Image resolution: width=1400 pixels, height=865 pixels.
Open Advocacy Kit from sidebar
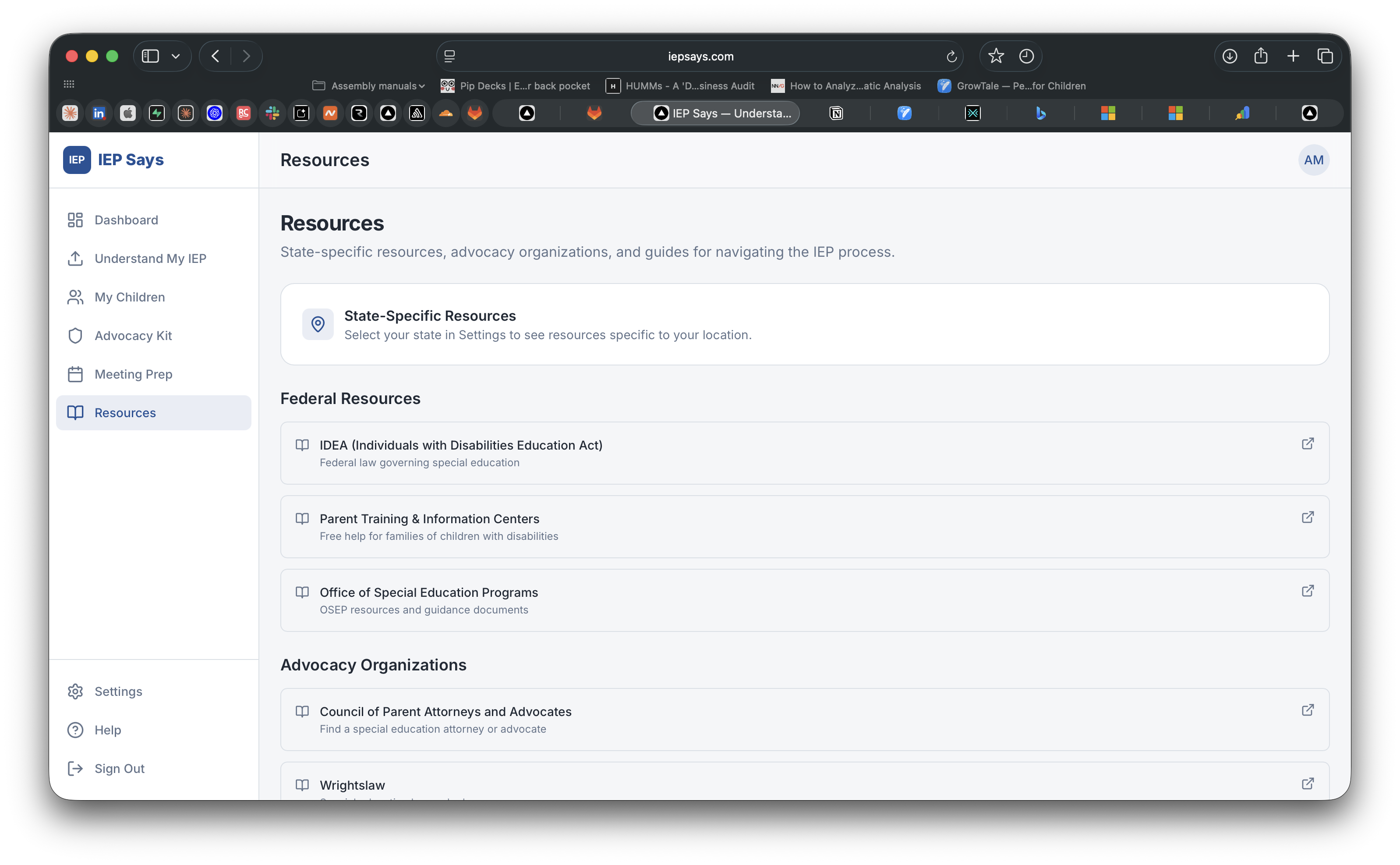pos(133,336)
